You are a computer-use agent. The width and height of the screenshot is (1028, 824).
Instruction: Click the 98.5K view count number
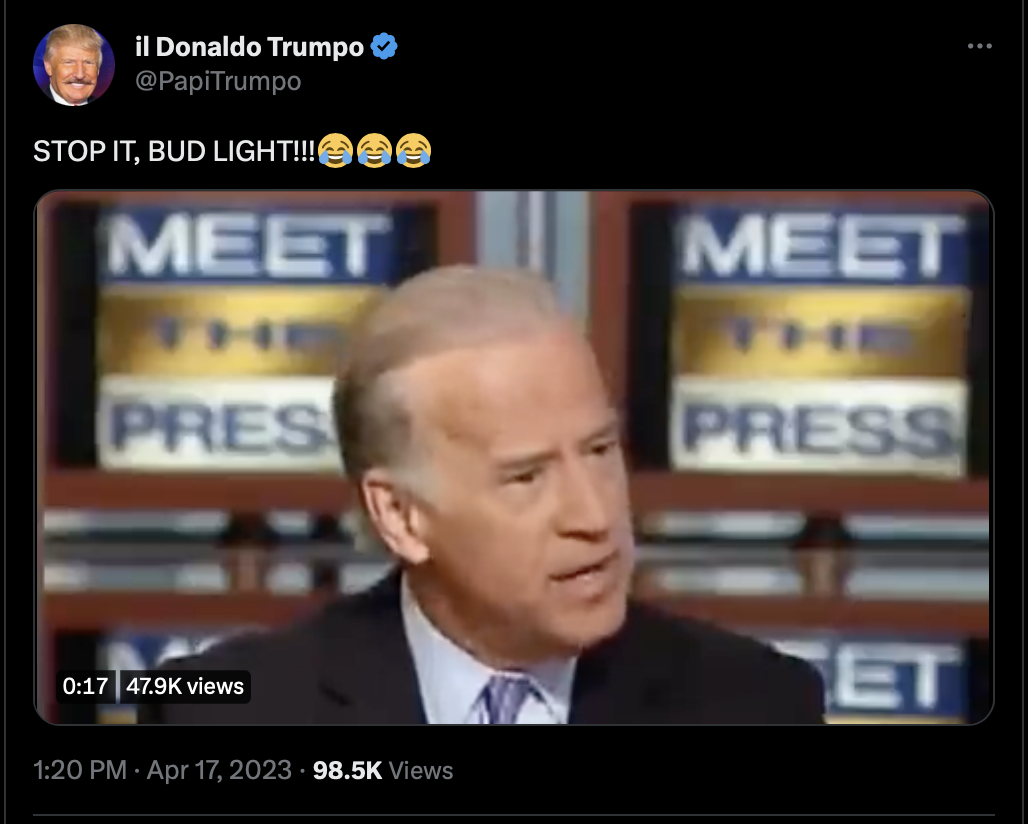pos(347,770)
